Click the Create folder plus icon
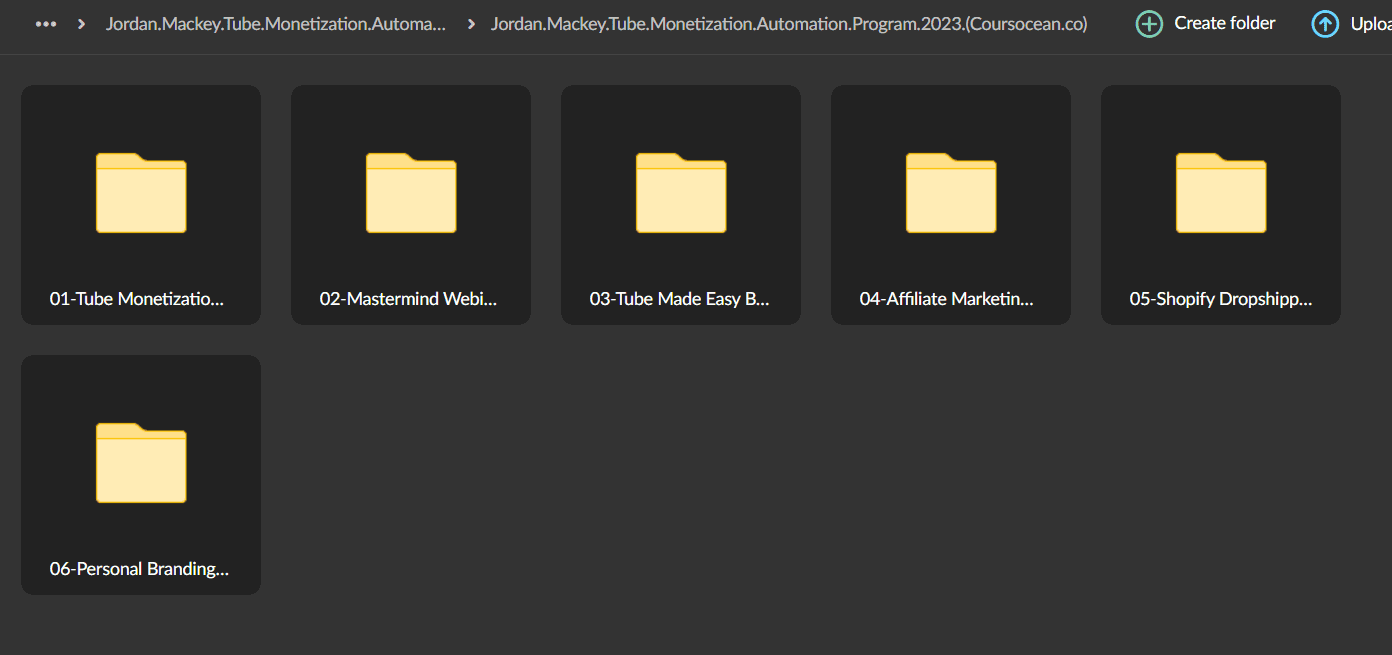1392x655 pixels. pos(1150,24)
